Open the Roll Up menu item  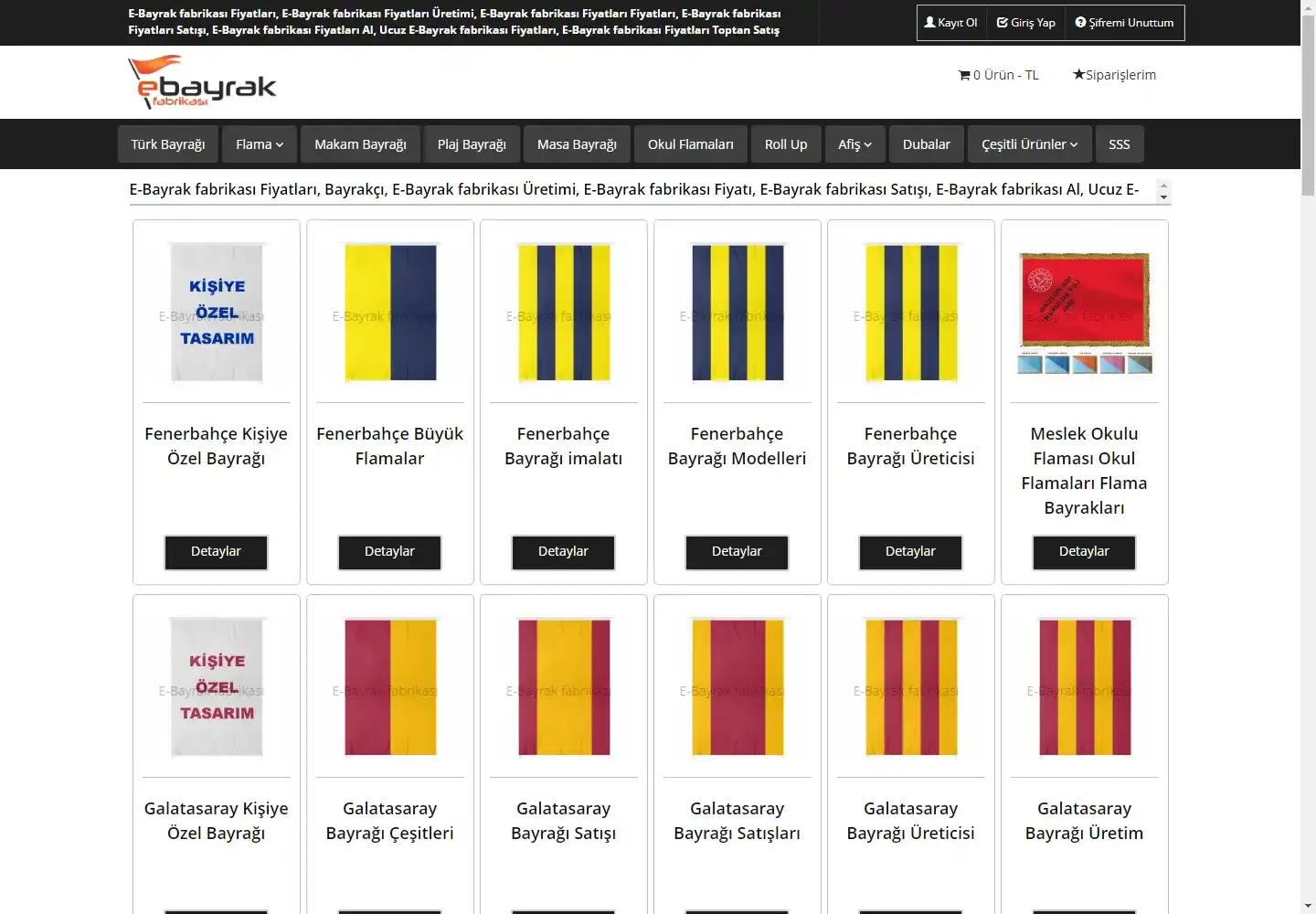[x=786, y=144]
